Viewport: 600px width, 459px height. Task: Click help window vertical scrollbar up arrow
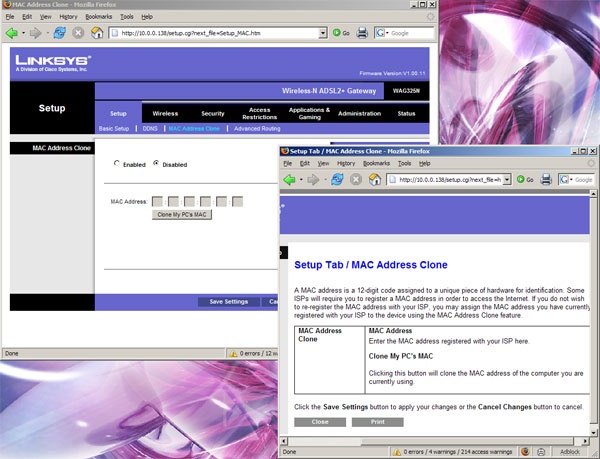click(593, 194)
